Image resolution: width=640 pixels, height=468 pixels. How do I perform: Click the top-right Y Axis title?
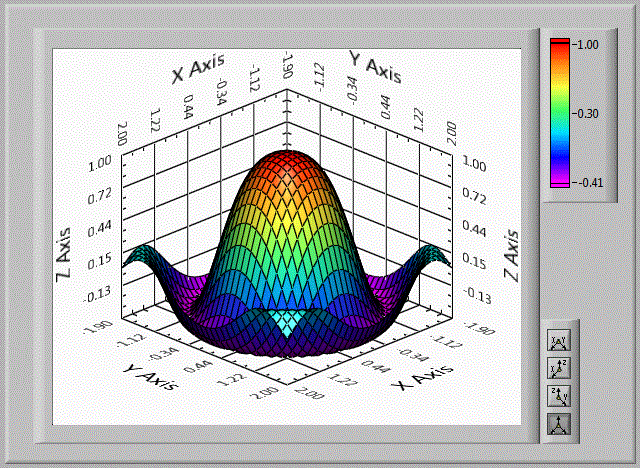click(374, 65)
